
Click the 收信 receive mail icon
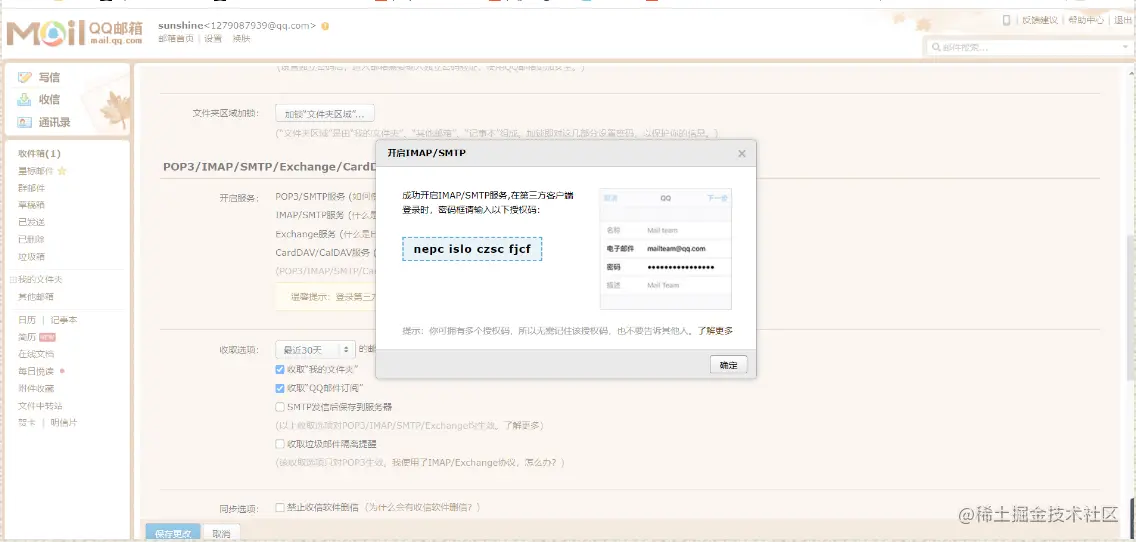point(25,99)
